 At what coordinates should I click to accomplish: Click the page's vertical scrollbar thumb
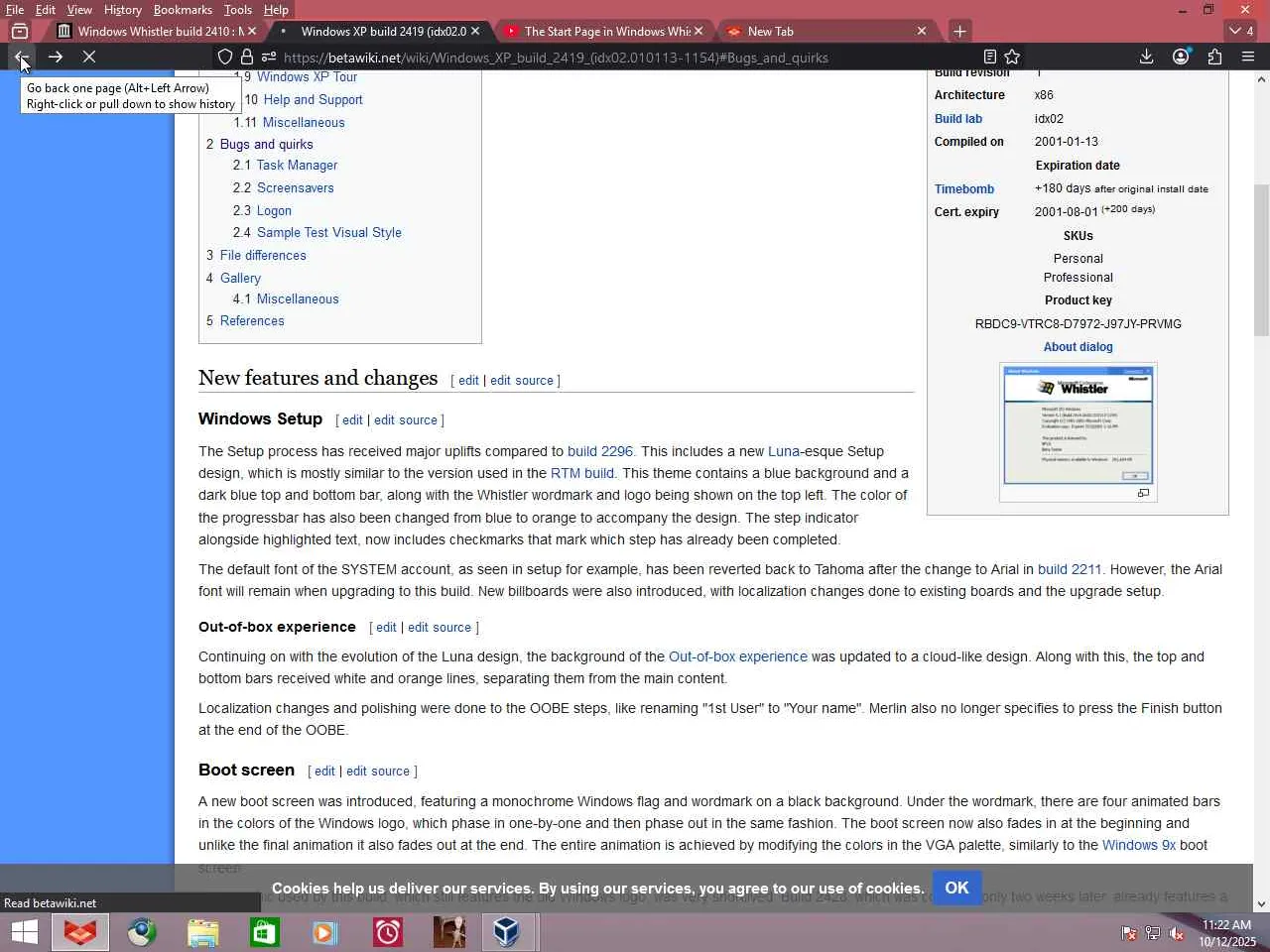pyautogui.click(x=1262, y=260)
